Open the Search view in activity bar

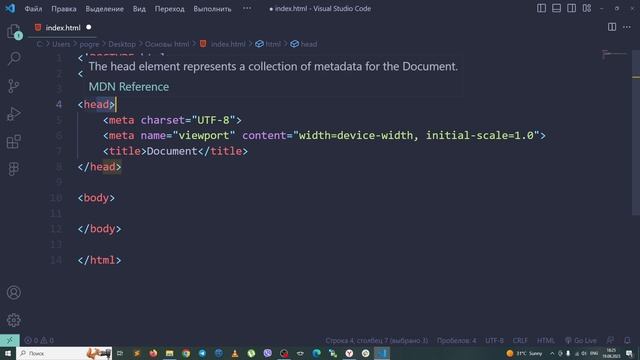(14, 58)
